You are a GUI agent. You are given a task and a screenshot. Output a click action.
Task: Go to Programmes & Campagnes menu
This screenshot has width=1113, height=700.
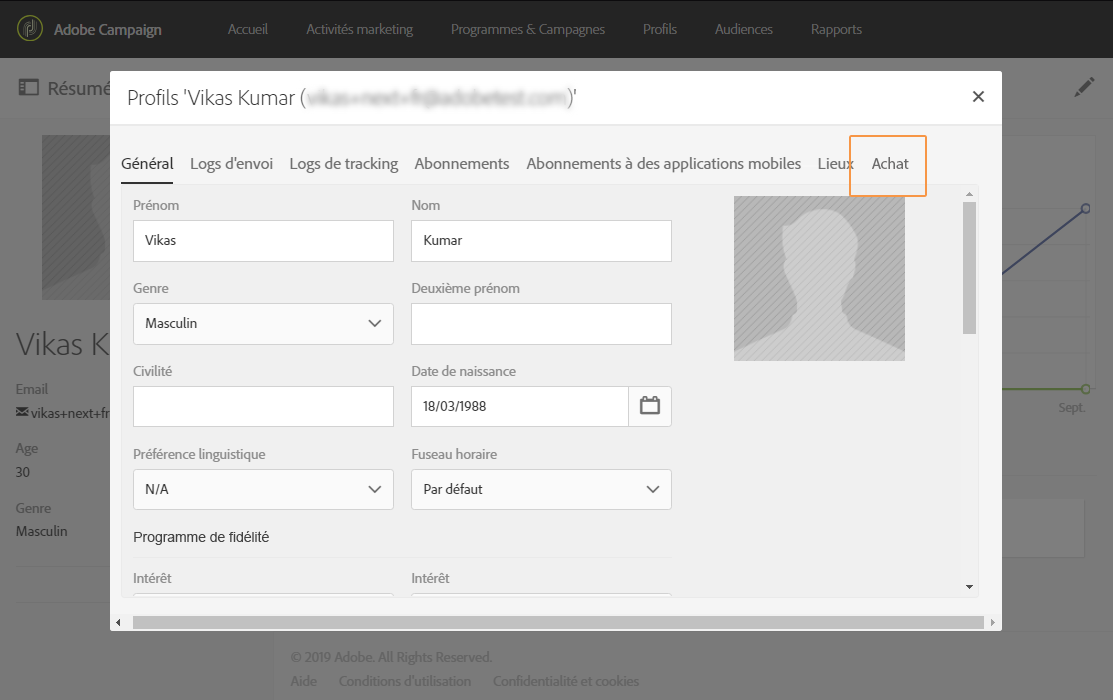pyautogui.click(x=528, y=30)
